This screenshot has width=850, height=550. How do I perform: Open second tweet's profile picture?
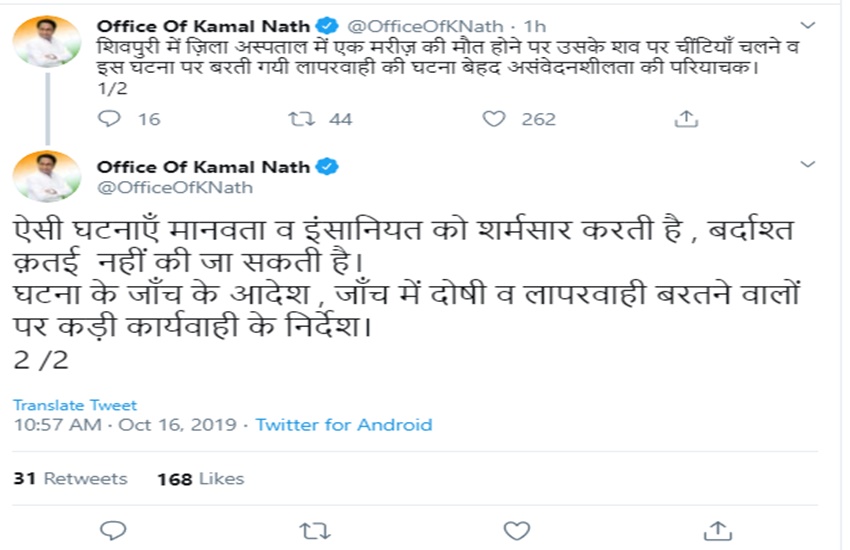[x=47, y=176]
